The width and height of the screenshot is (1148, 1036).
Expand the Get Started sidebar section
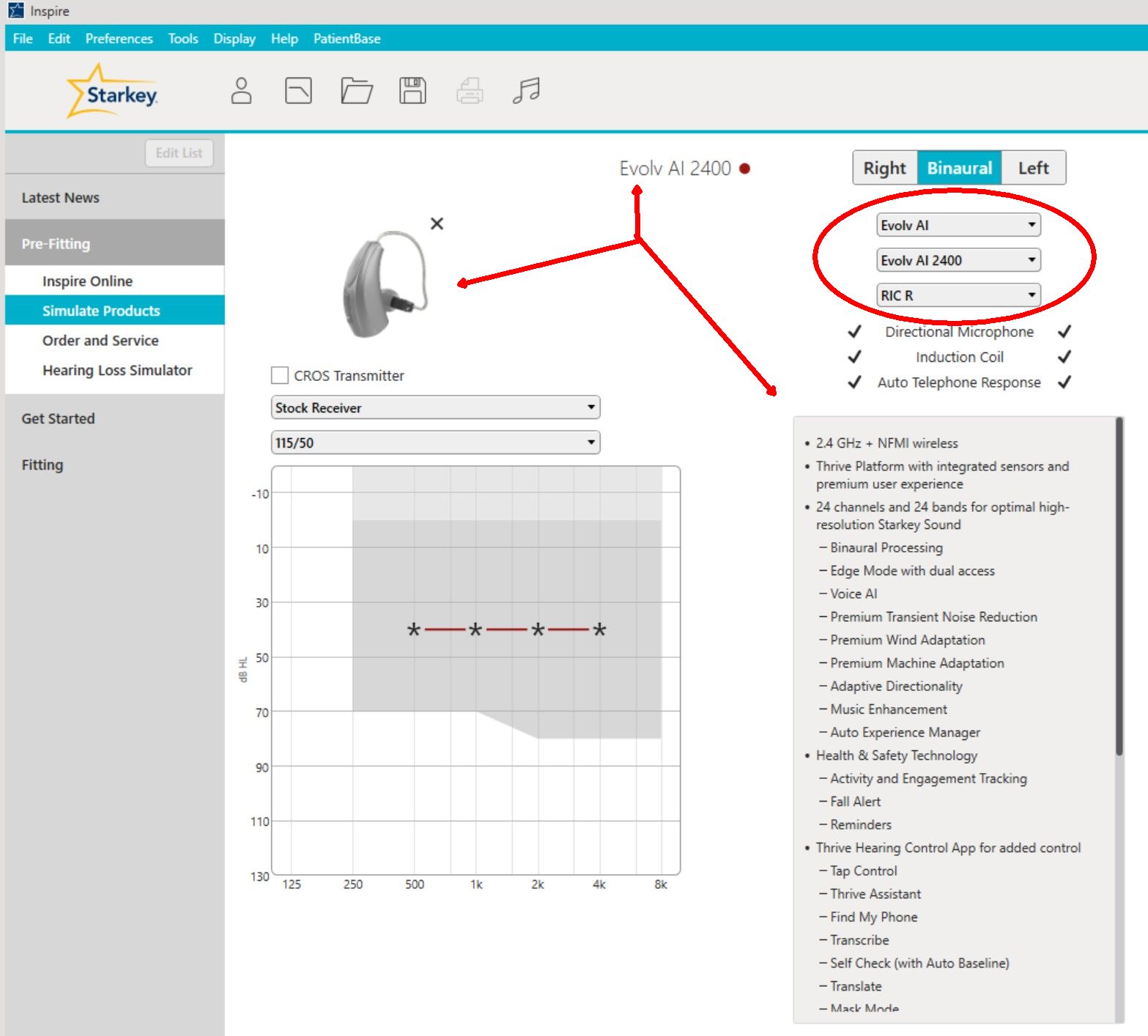click(114, 418)
